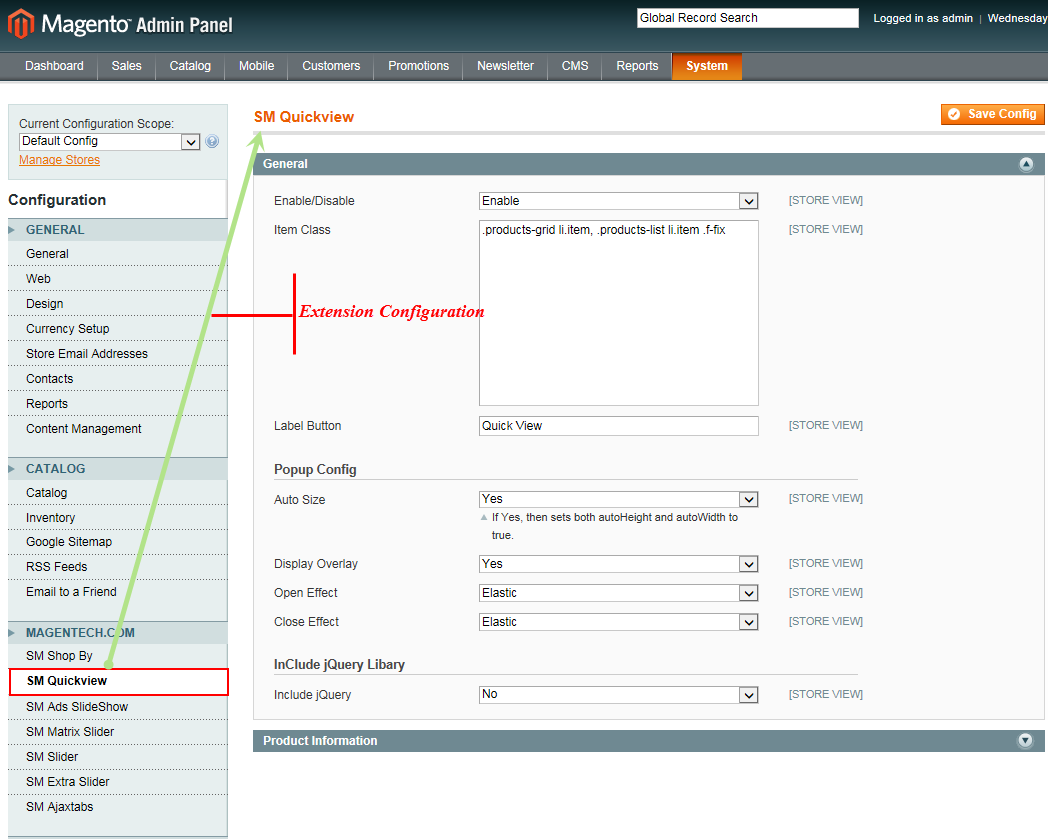Open the Auto Size dropdown
This screenshot has height=839, width=1048.
(618, 499)
